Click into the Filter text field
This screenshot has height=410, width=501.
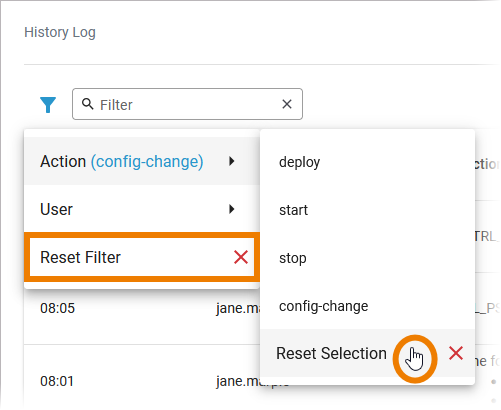pos(187,104)
